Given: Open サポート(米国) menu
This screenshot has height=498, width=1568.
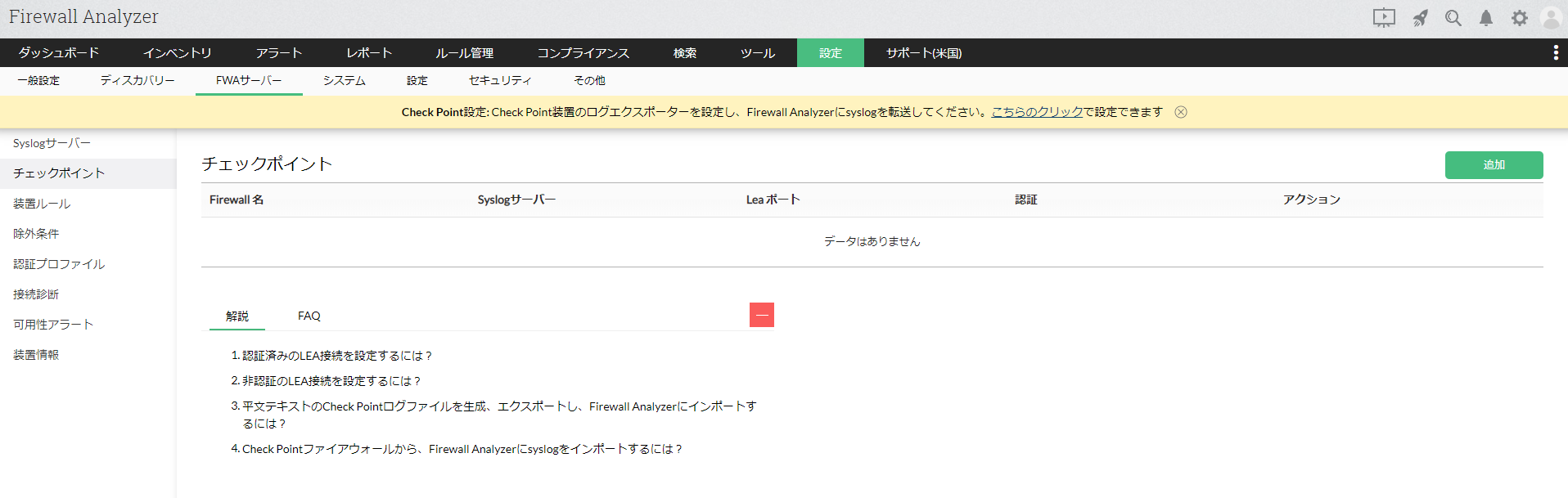Looking at the screenshot, I should [x=924, y=53].
